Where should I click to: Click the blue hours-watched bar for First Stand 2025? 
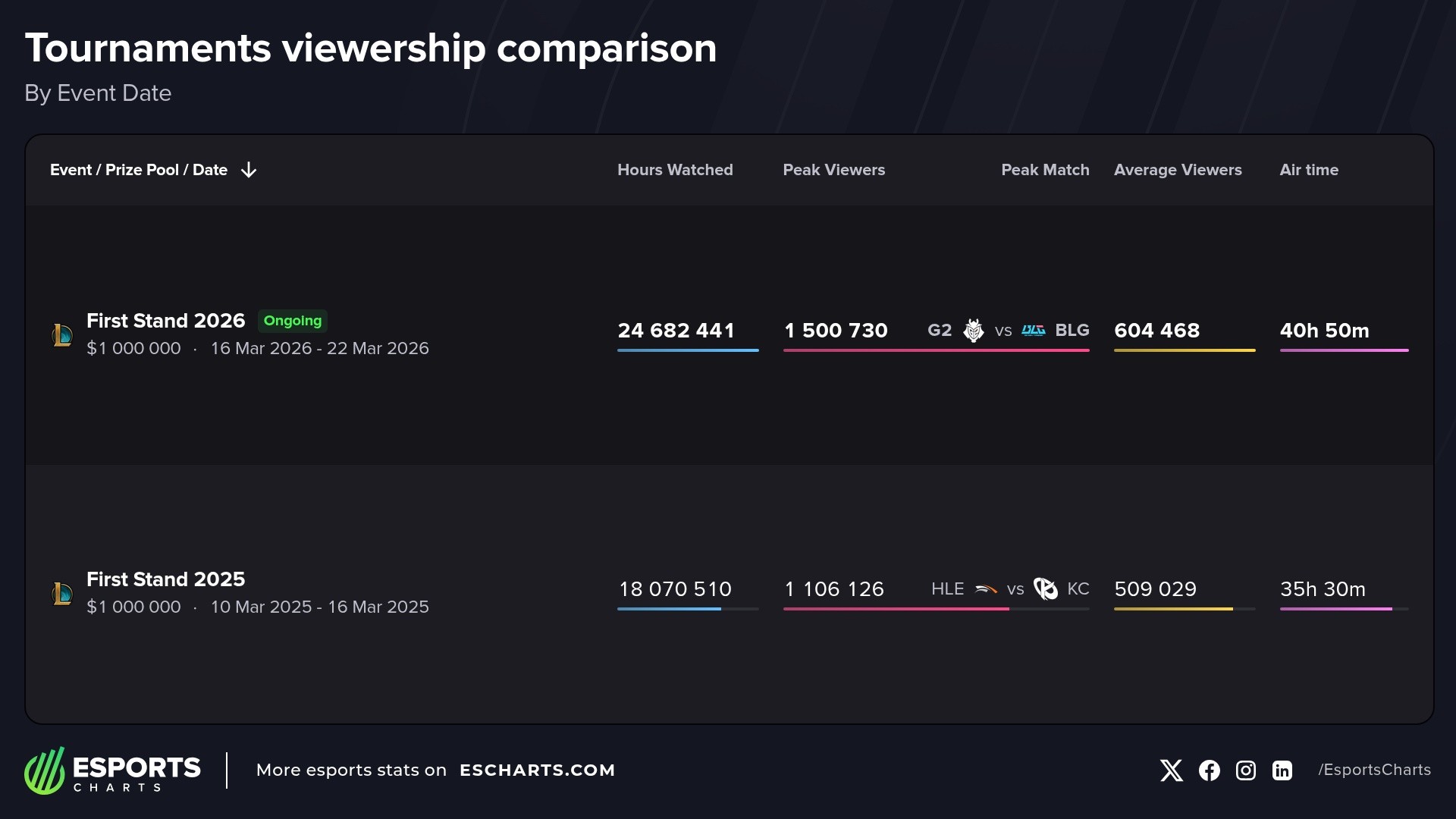pos(669,609)
